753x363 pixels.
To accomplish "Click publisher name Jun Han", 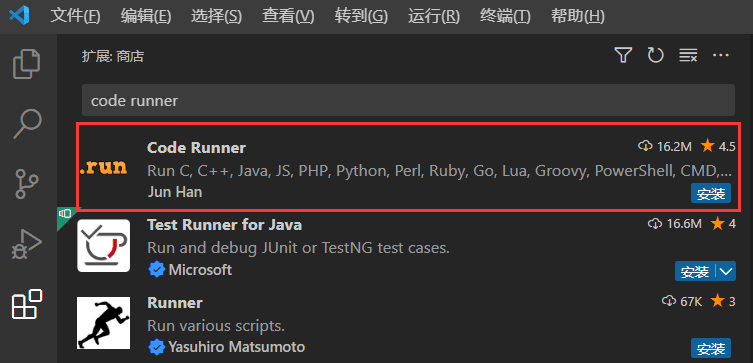I will click(x=174, y=192).
